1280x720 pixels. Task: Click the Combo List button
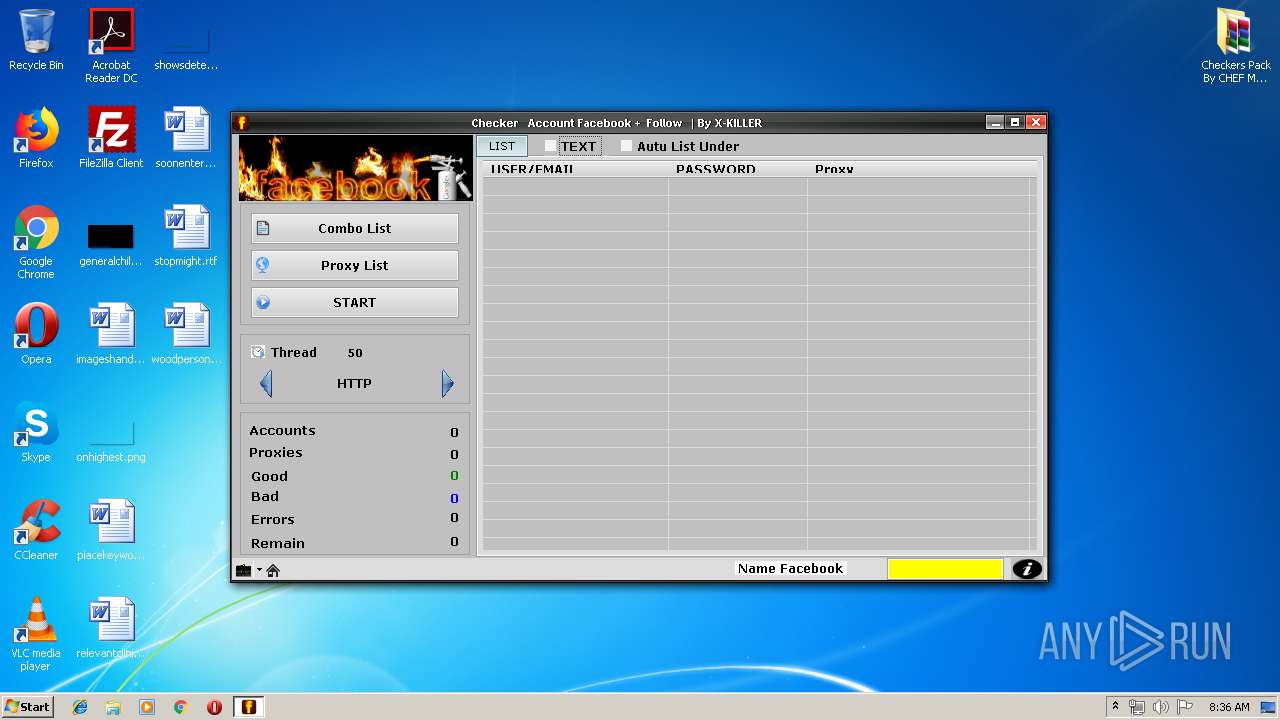[355, 228]
